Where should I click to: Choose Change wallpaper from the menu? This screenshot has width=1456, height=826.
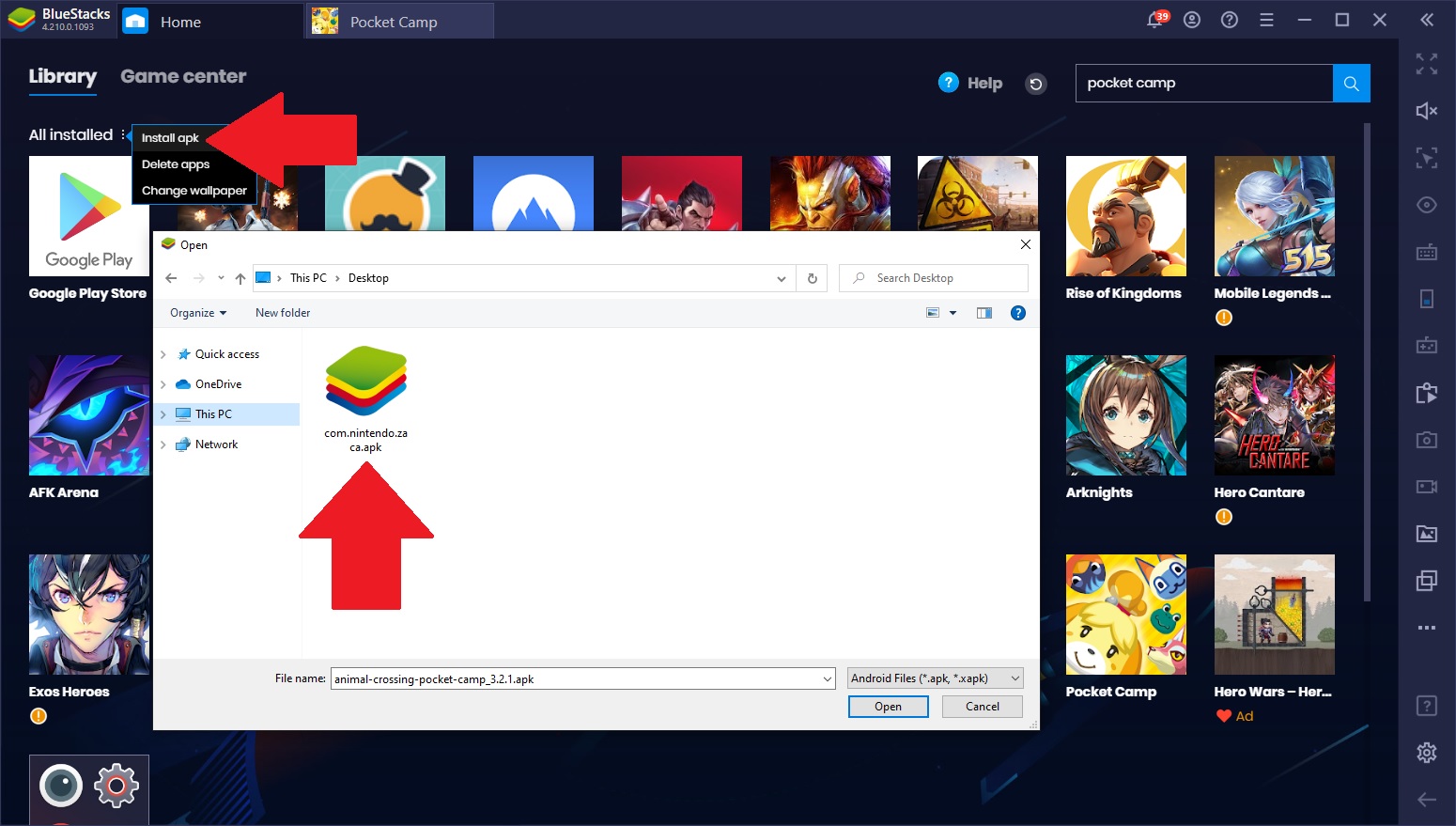pos(194,191)
